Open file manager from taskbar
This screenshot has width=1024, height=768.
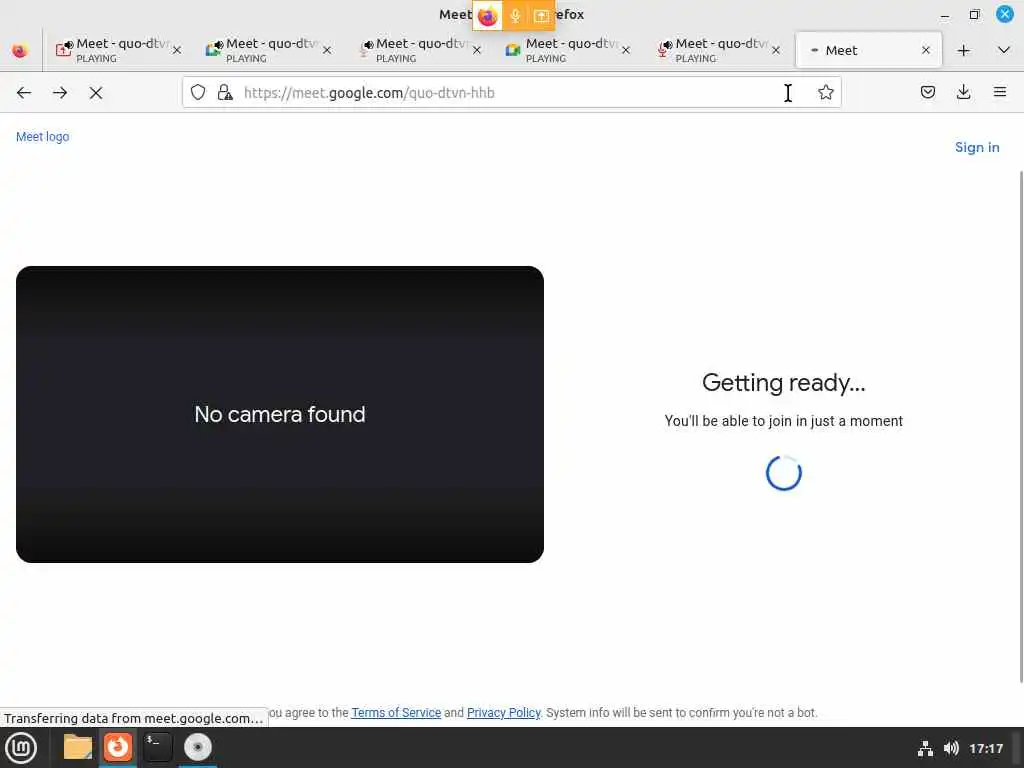(x=78, y=747)
